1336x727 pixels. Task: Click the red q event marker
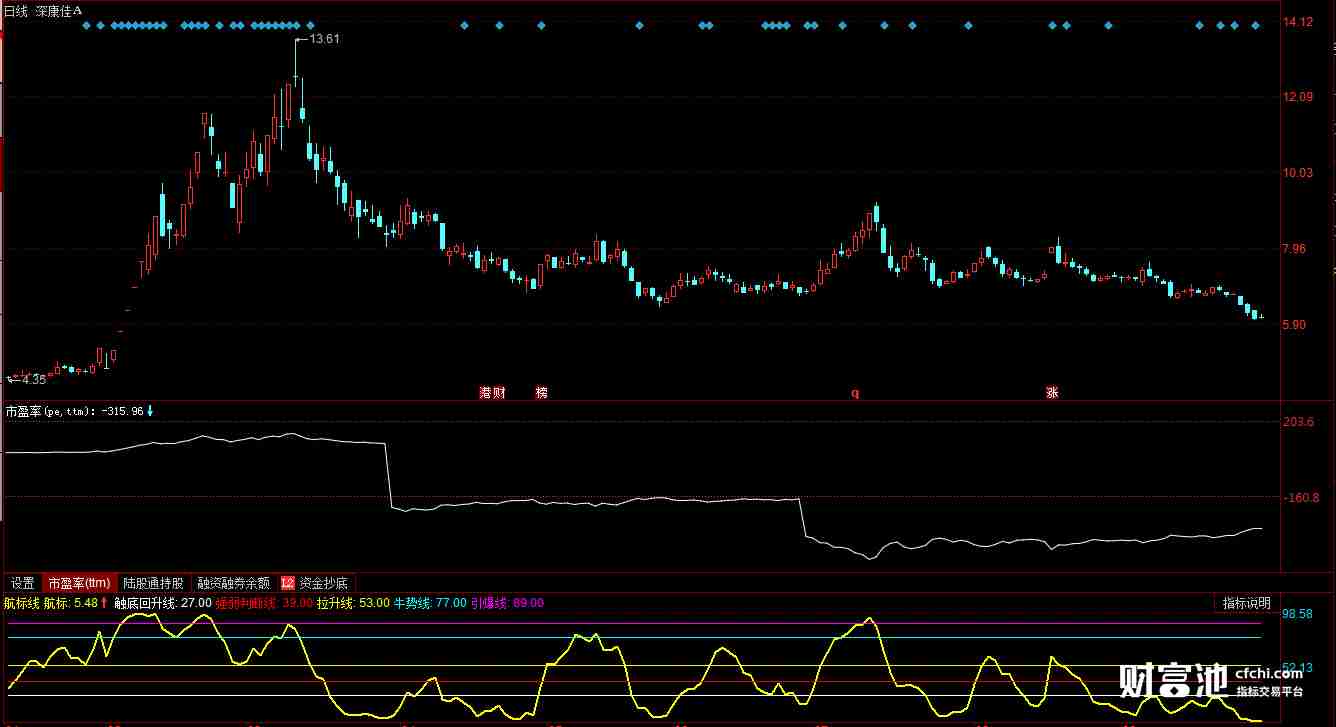click(855, 393)
